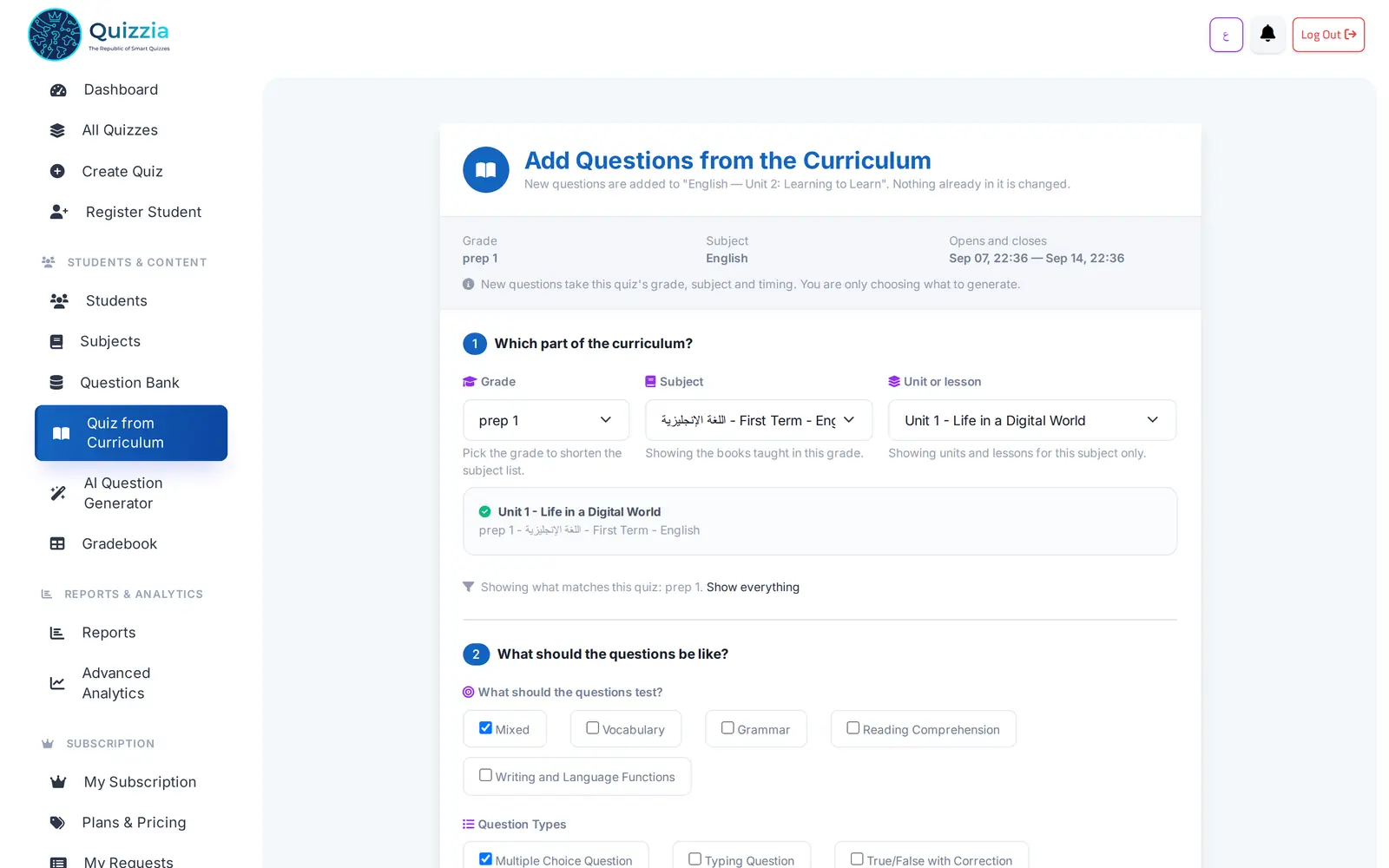1389x868 pixels.
Task: Open the Subject dropdown
Action: pyautogui.click(x=759, y=420)
